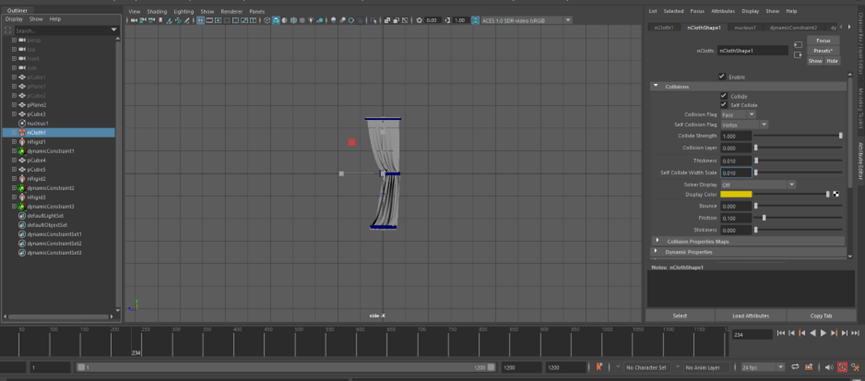This screenshot has width=865, height=381.
Task: Open the viewport Renderer menu
Action: point(232,12)
